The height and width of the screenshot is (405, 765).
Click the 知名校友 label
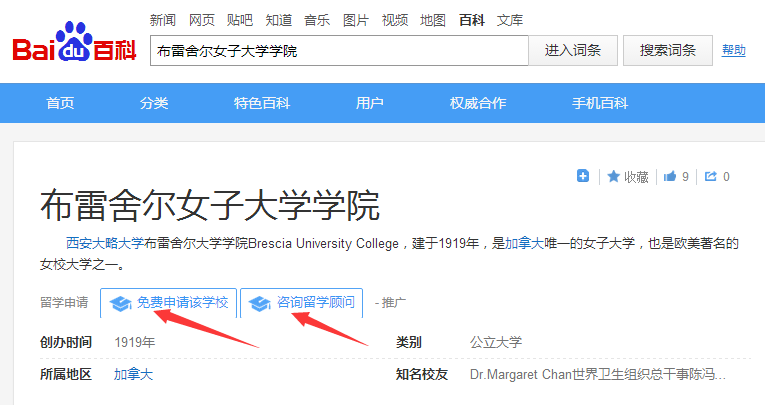(x=422, y=374)
